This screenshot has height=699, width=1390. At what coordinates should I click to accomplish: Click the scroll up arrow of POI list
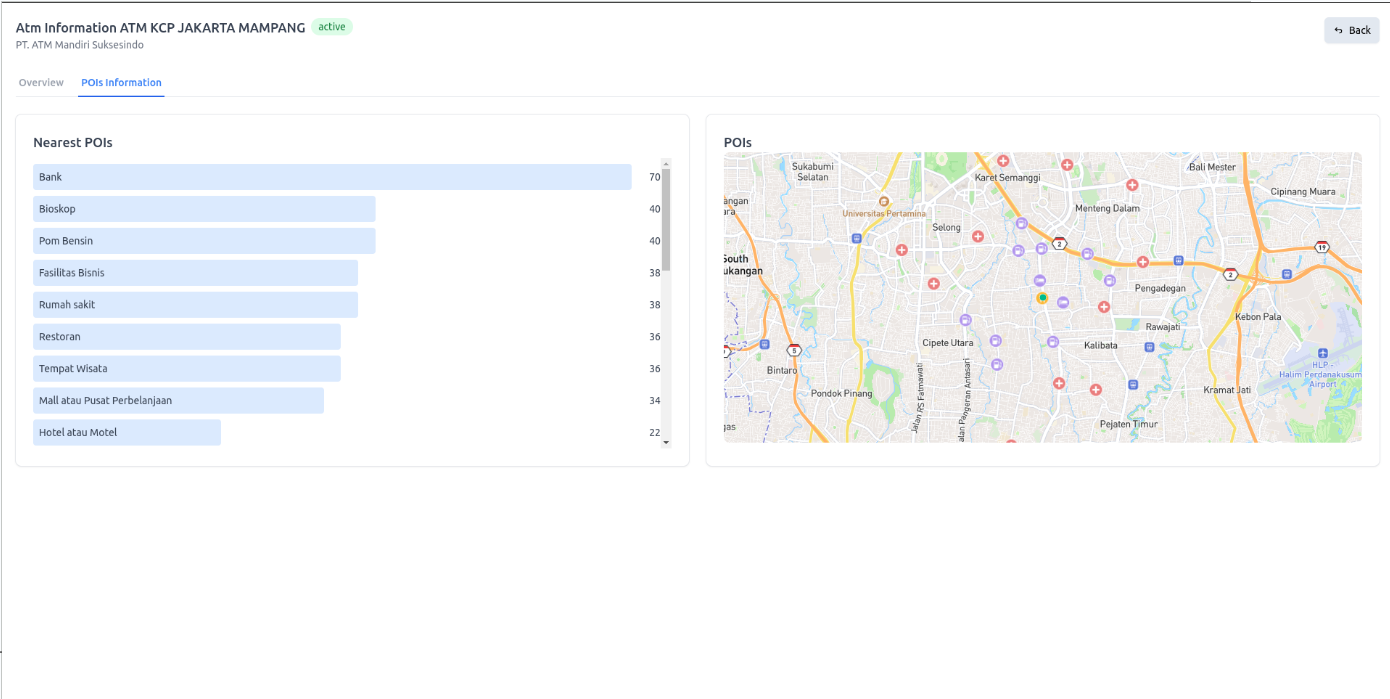click(666, 163)
